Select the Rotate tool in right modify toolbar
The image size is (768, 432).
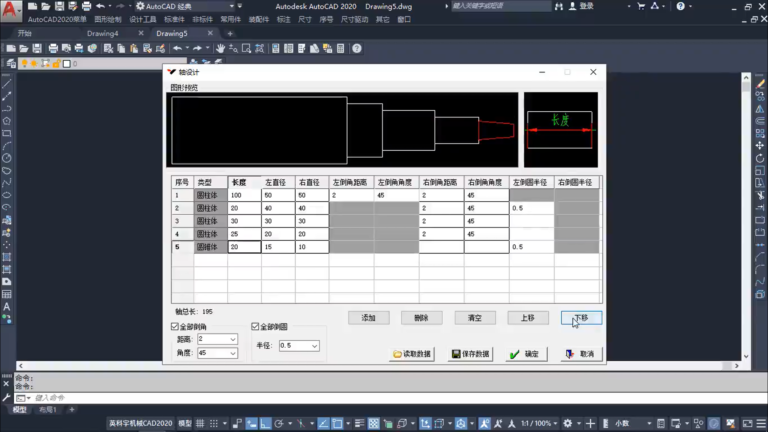(x=760, y=158)
